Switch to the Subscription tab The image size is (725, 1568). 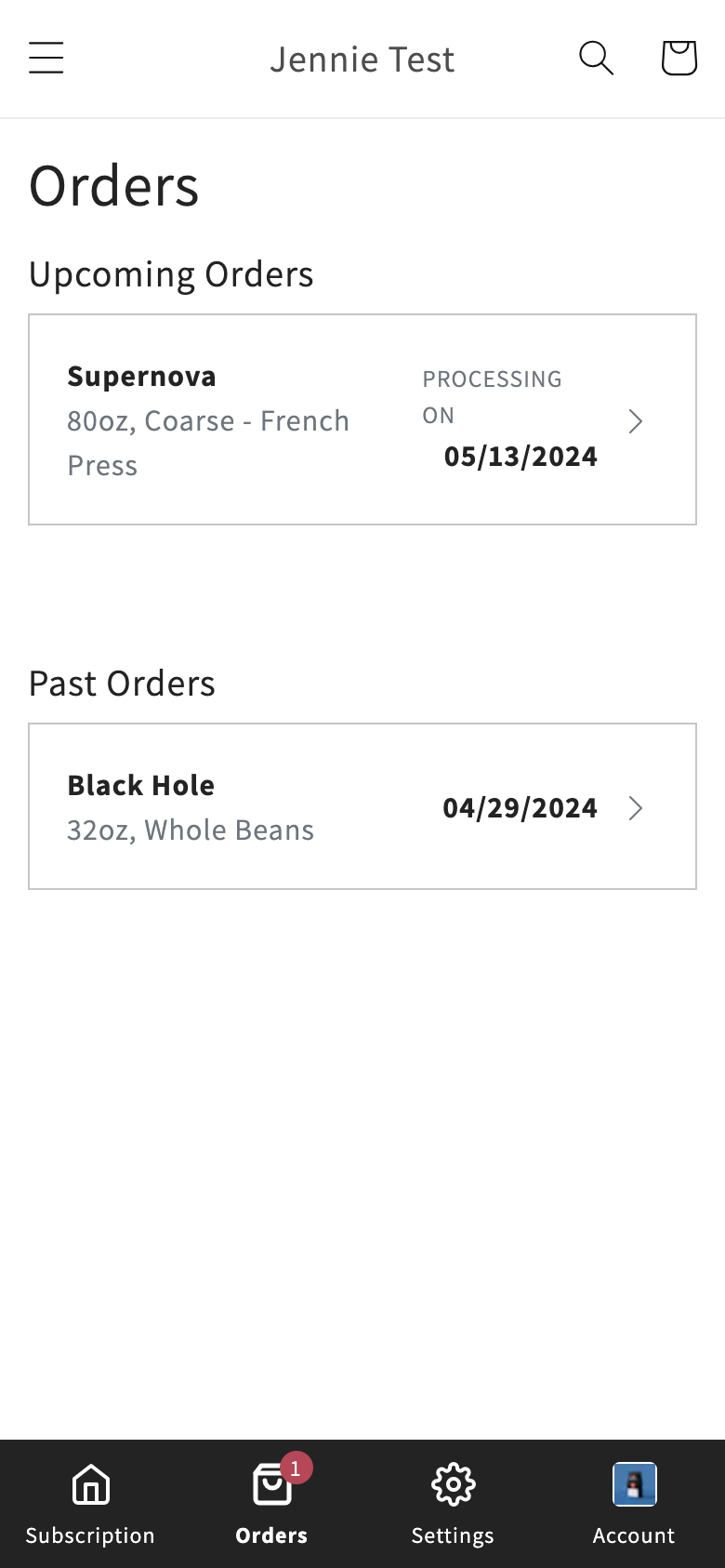[x=90, y=1535]
